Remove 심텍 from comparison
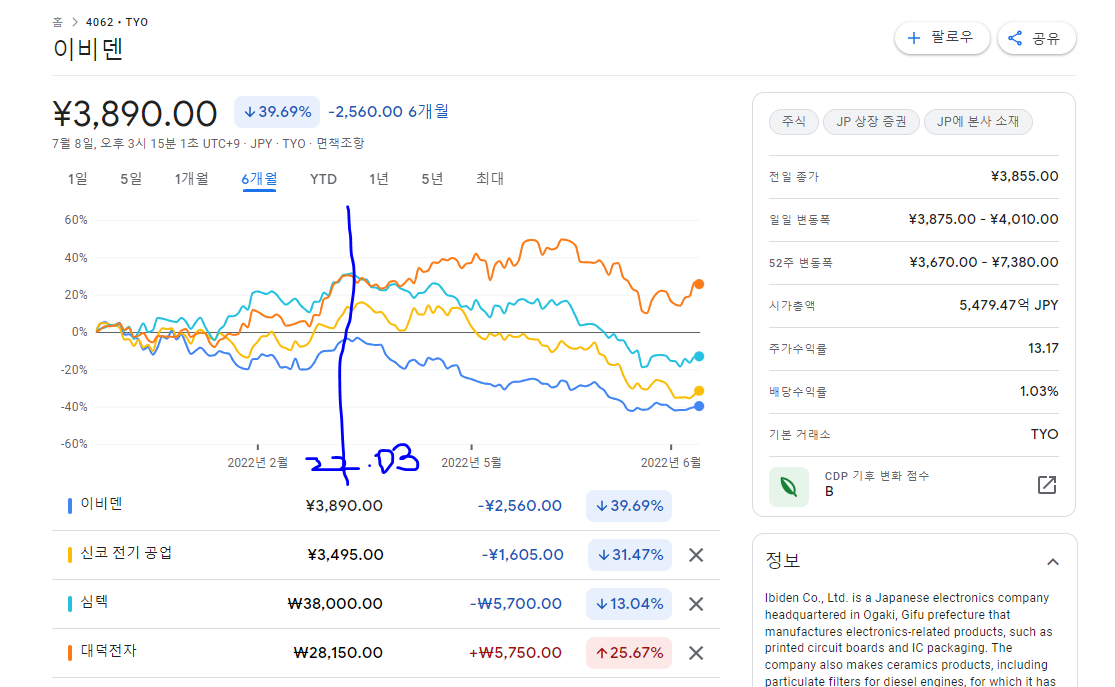 (x=696, y=604)
